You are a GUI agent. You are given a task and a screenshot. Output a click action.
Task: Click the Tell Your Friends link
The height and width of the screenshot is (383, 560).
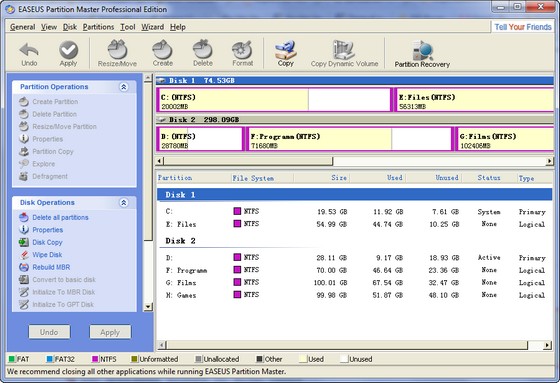tap(523, 27)
